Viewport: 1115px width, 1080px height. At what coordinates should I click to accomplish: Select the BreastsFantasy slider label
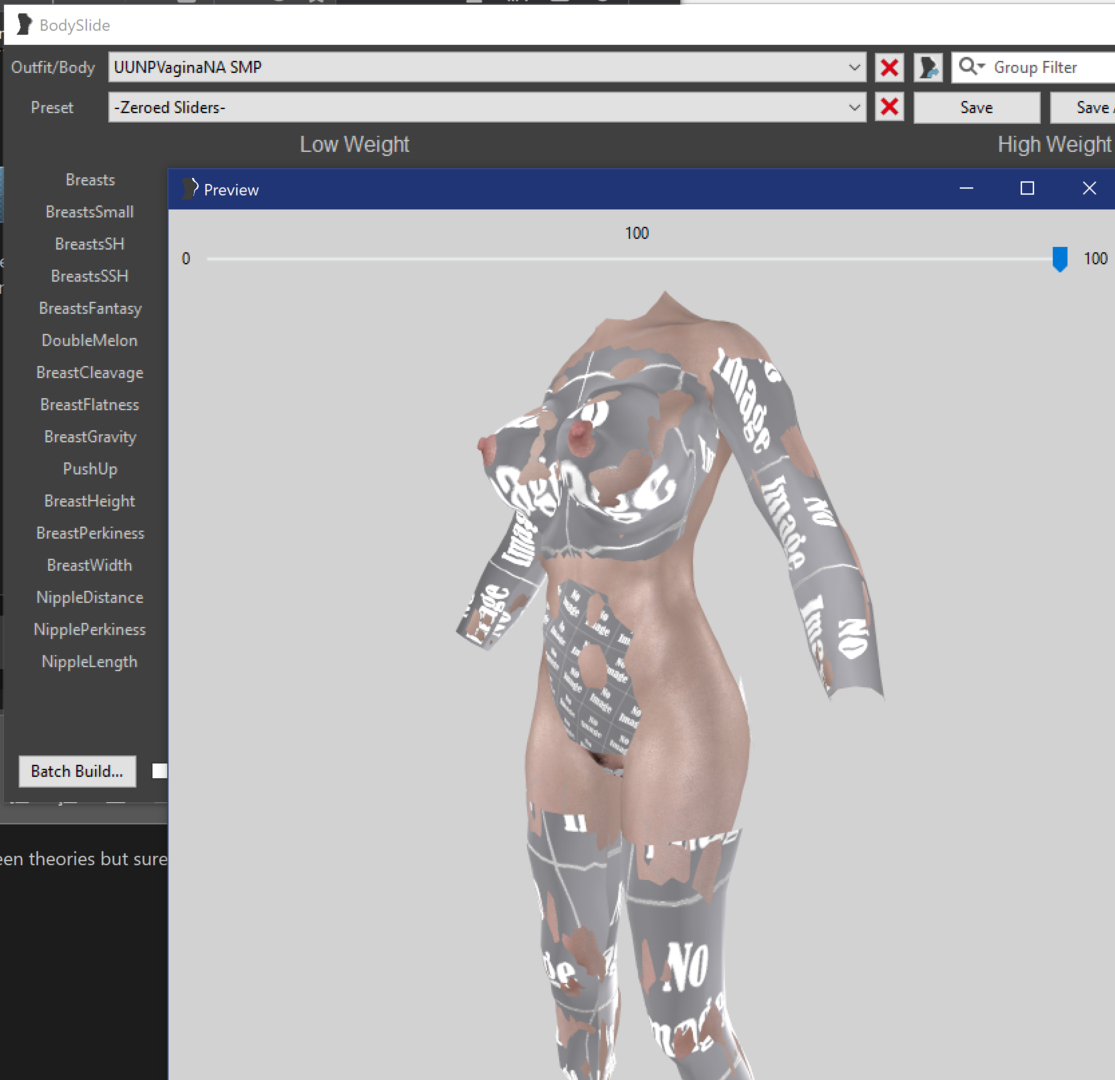[x=90, y=309]
